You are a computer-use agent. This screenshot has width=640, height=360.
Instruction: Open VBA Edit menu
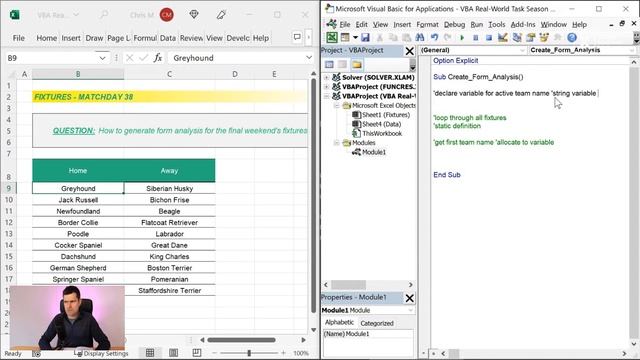click(x=361, y=24)
